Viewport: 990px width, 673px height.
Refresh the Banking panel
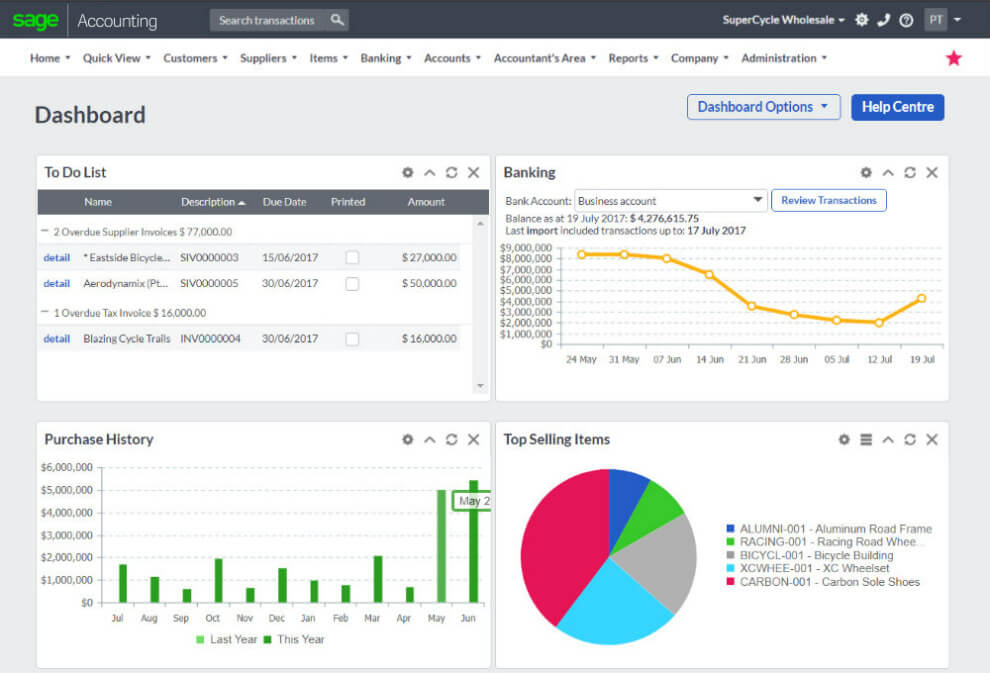tap(909, 172)
